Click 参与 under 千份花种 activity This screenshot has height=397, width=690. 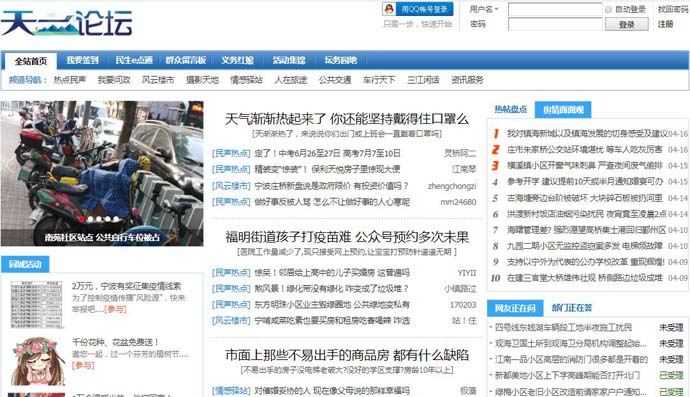[x=83, y=365]
